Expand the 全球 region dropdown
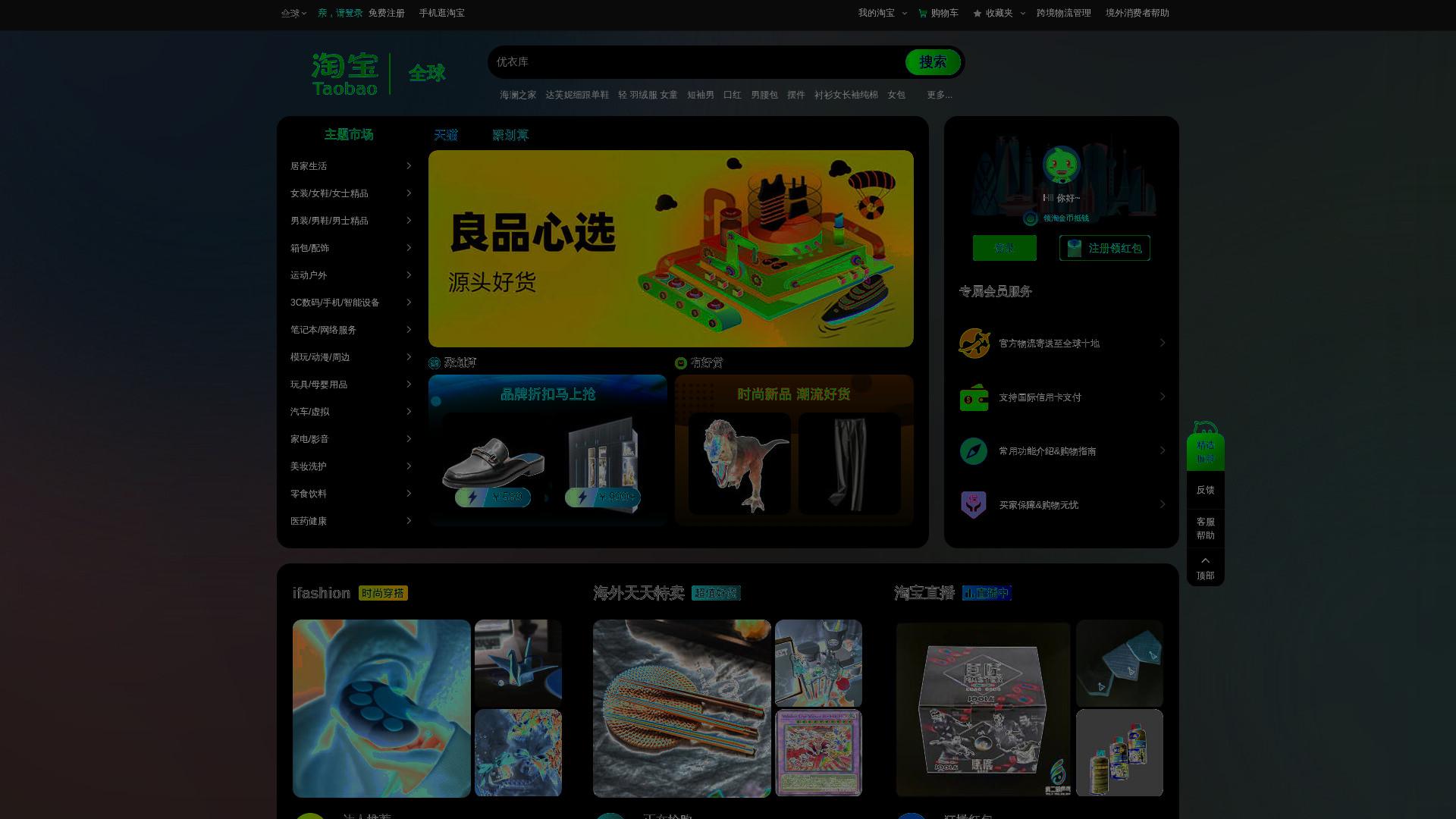 293,13
